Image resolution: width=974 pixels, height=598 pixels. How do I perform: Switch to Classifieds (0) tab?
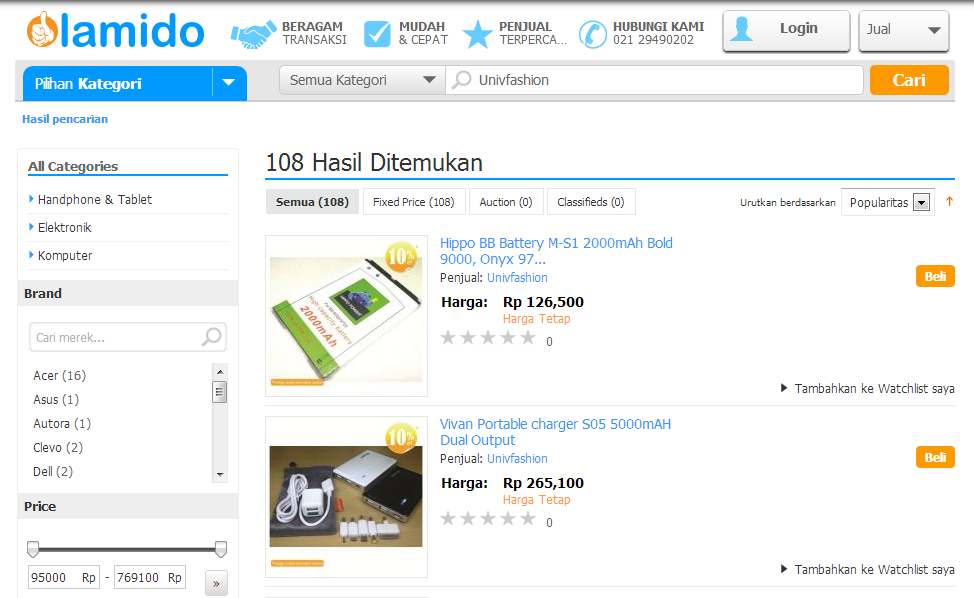tap(591, 202)
